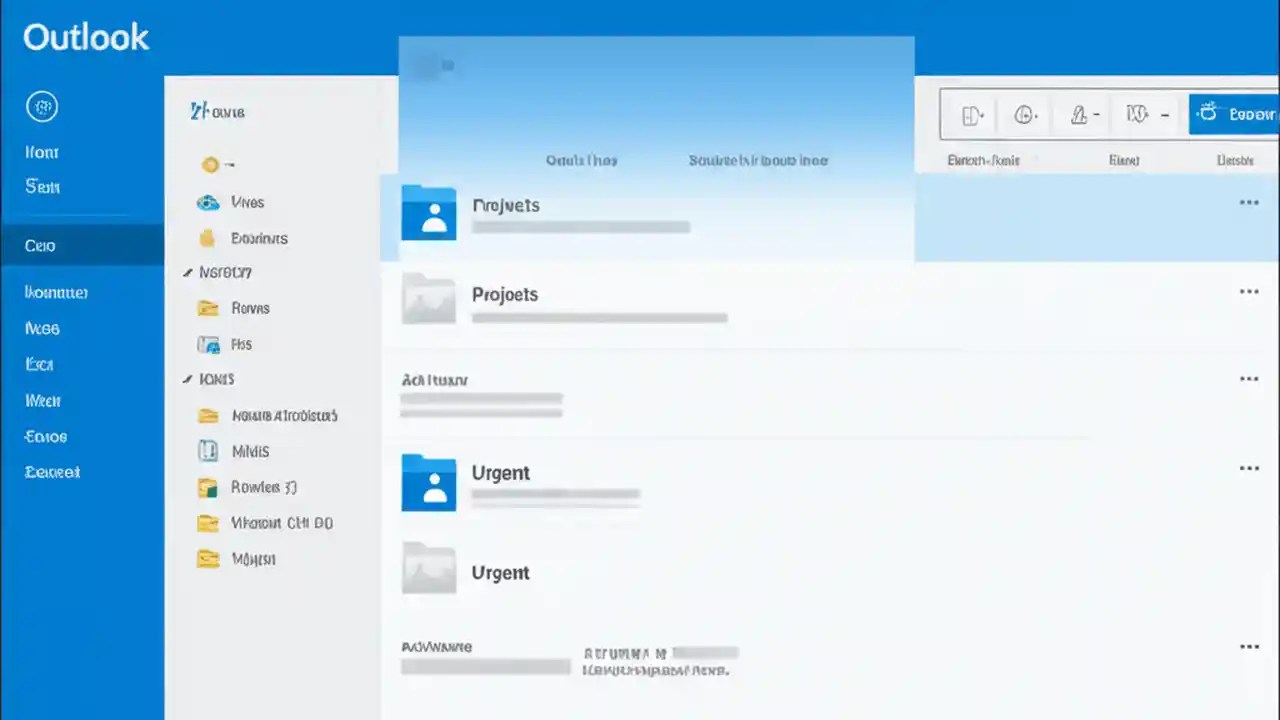Open the circular profile icon atop the sidebar
Viewport: 1280px width, 720px height.
click(42, 106)
